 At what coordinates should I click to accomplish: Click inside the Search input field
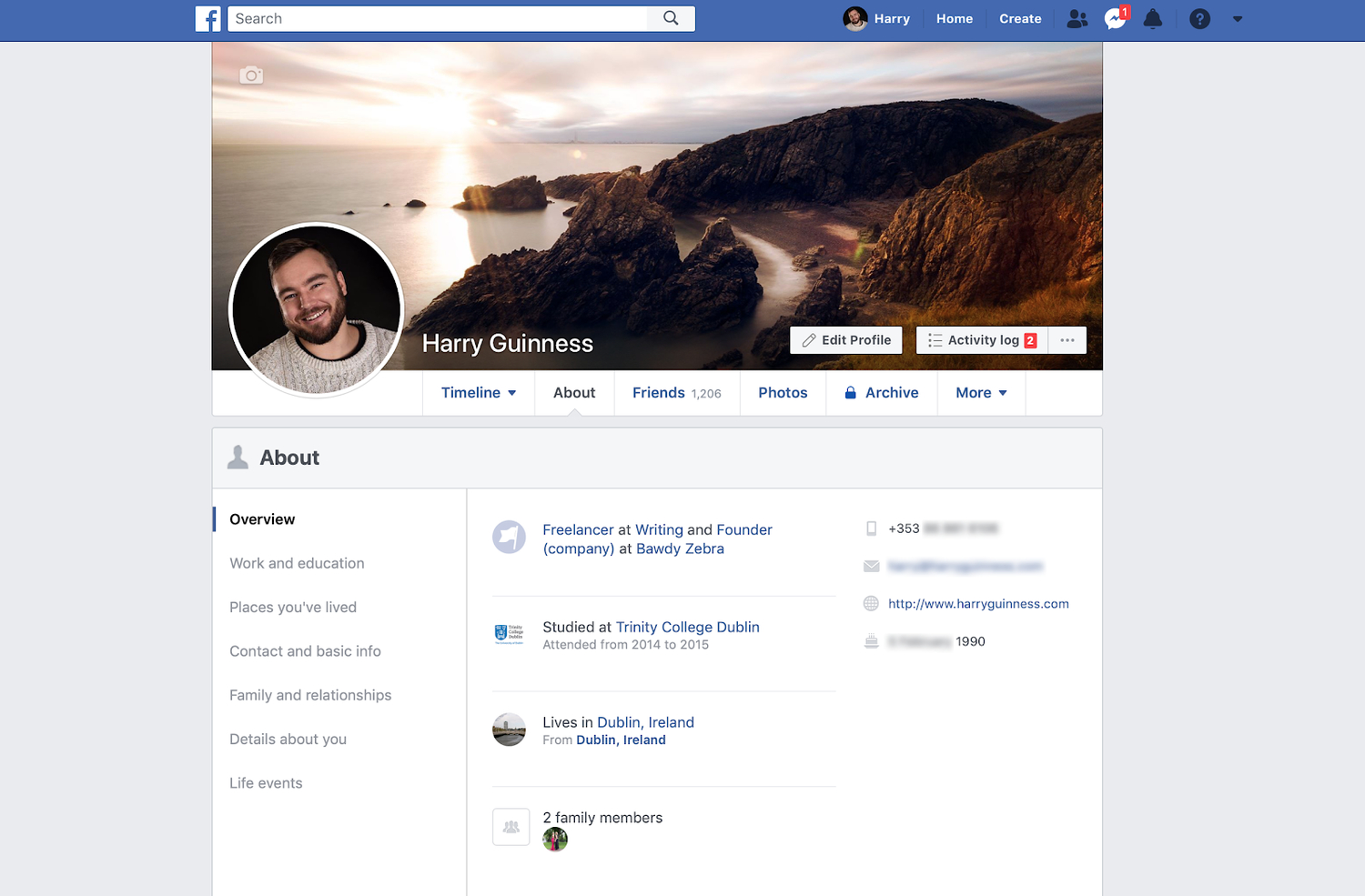pos(437,19)
